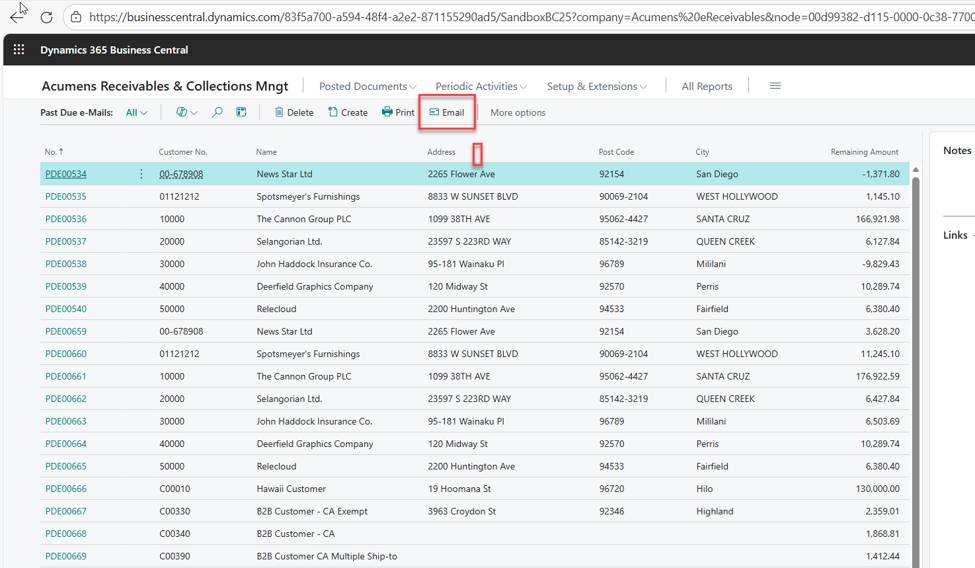
Task: Click the list vertical scrollbar
Action: coord(915,370)
